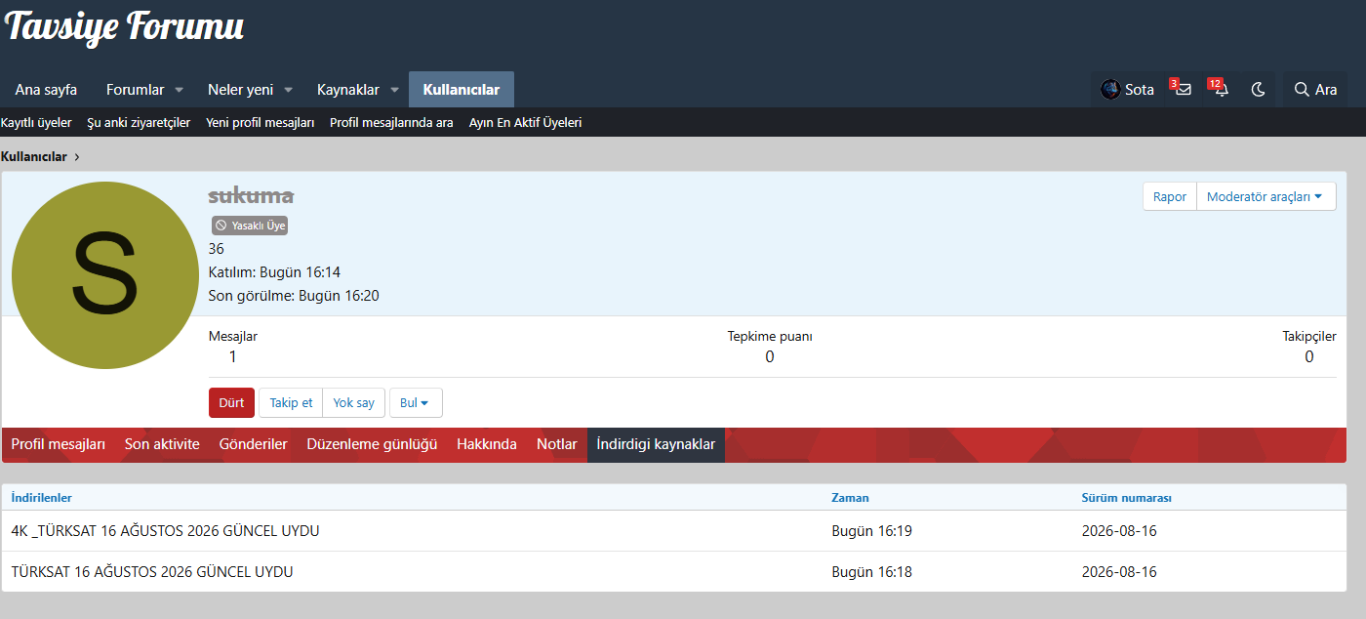Go to Ana sayfa

click(x=46, y=89)
